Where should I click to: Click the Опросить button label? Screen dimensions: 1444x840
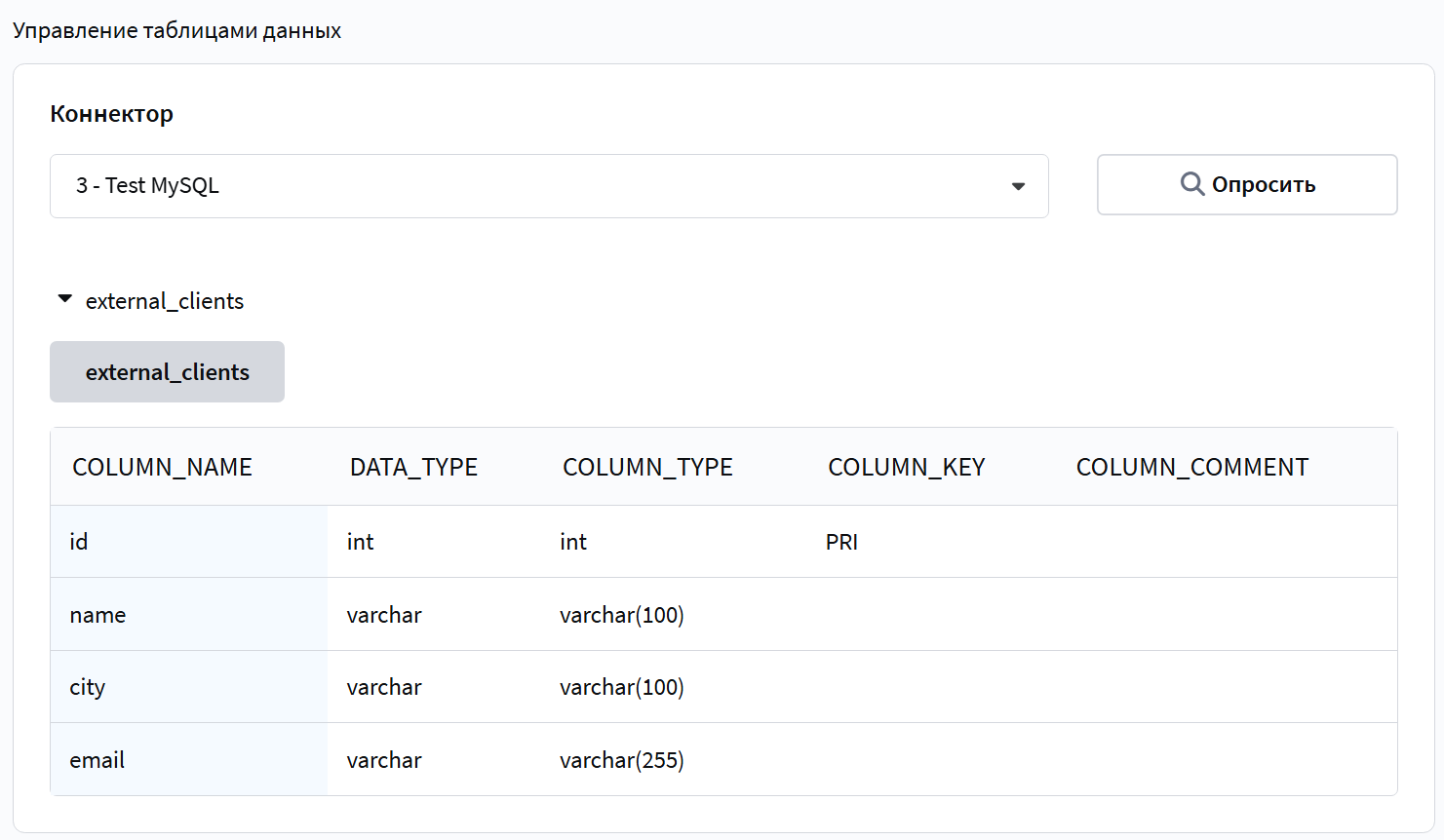coord(1264,184)
